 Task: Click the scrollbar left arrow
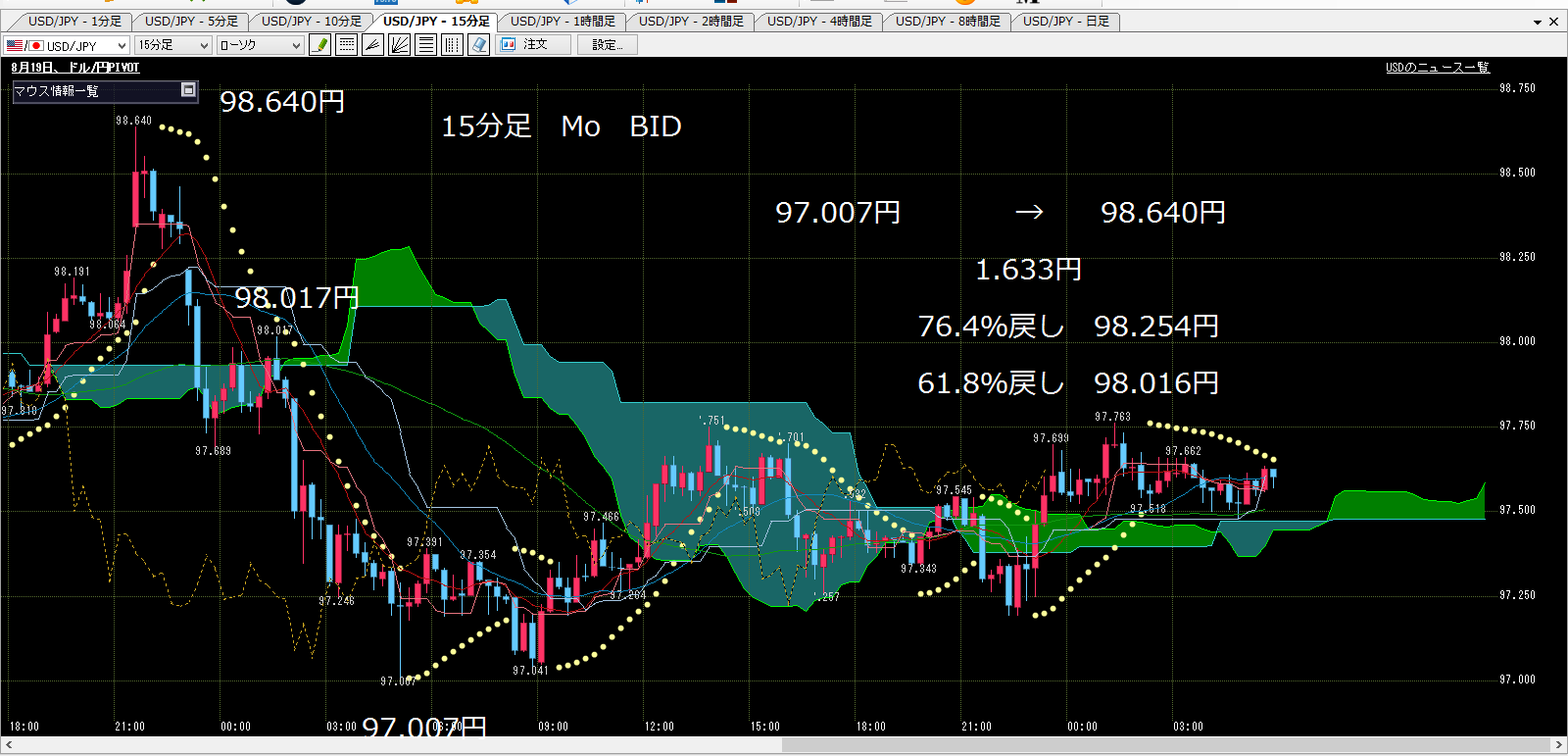[7, 745]
